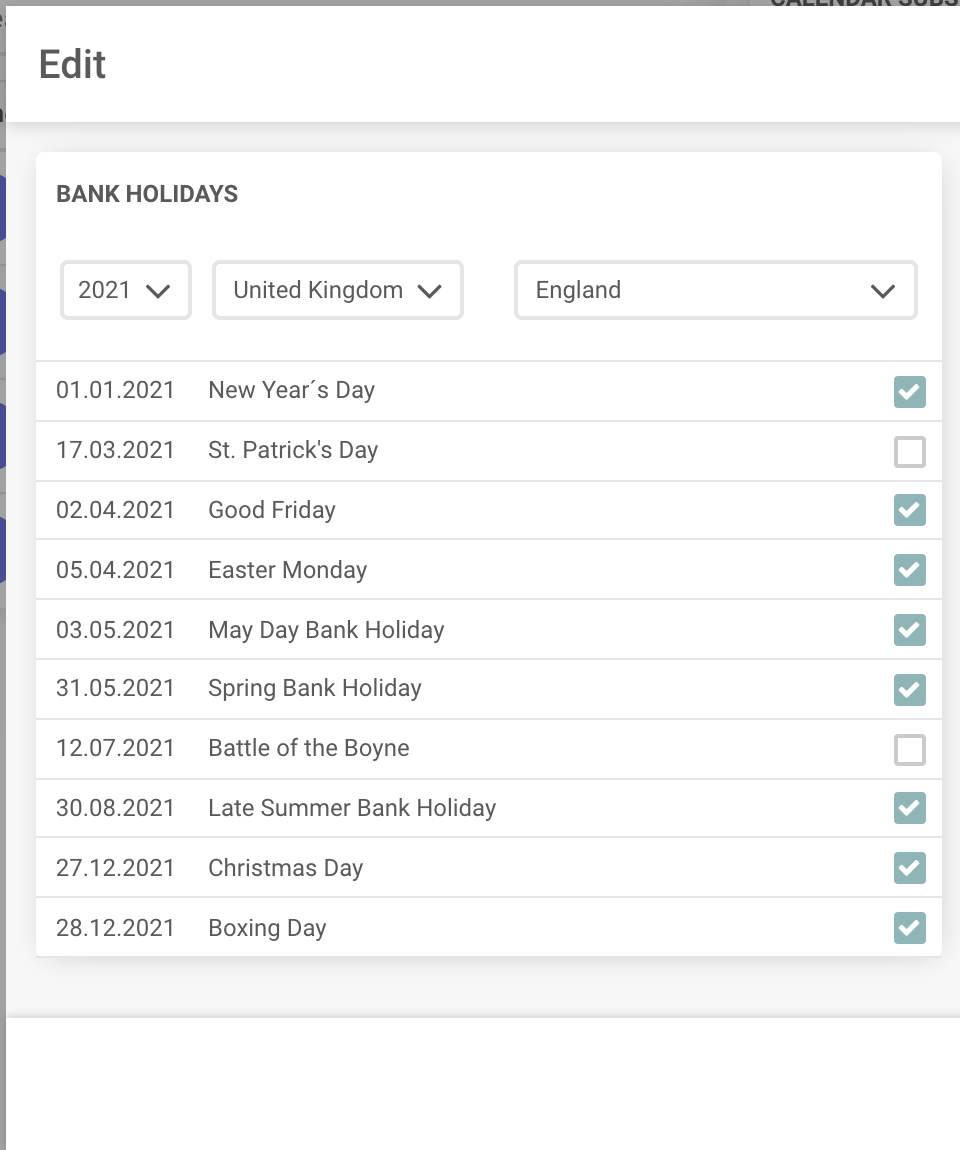Click the 27.12.2021 date entry
Screen dimensions: 960x1150
click(x=115, y=868)
